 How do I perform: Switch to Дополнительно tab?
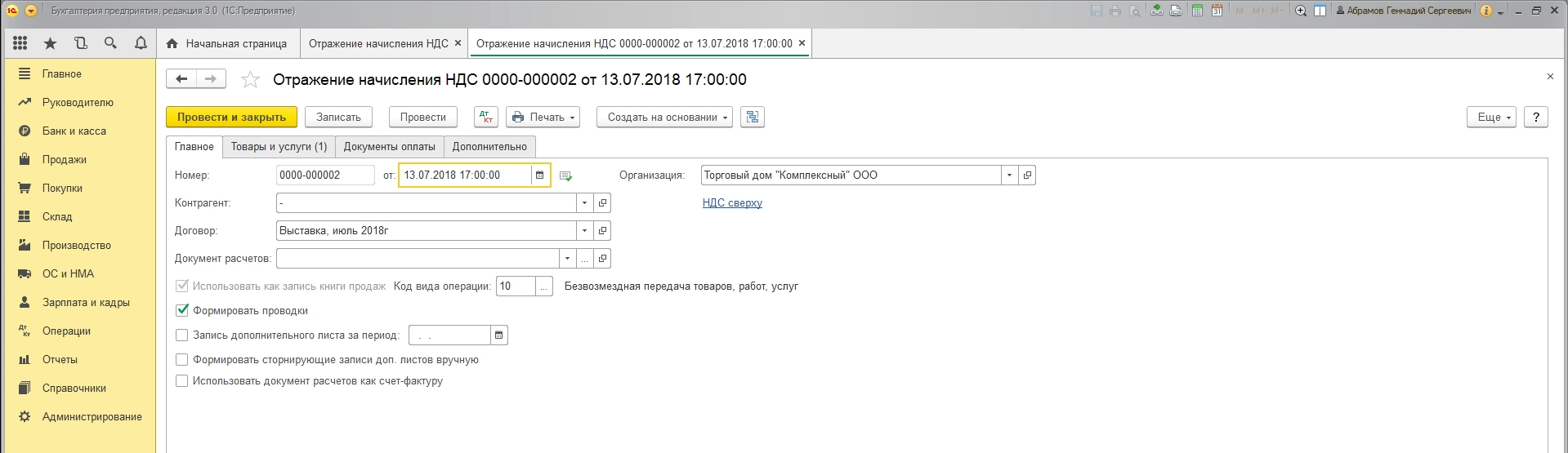(x=489, y=146)
